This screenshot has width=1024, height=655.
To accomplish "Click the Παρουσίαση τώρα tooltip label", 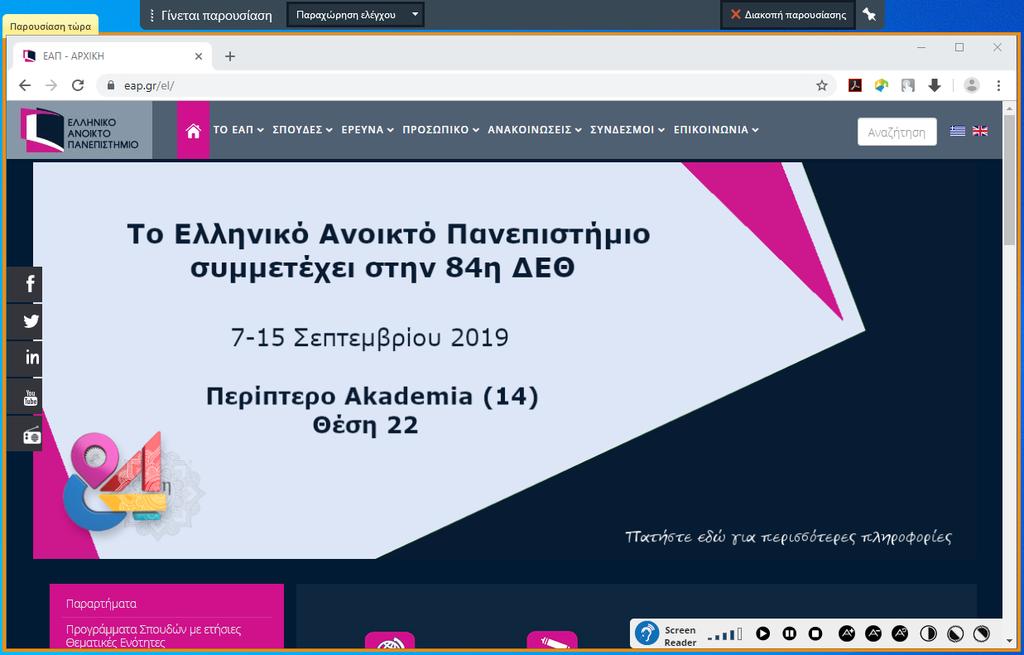I will coord(50,26).
